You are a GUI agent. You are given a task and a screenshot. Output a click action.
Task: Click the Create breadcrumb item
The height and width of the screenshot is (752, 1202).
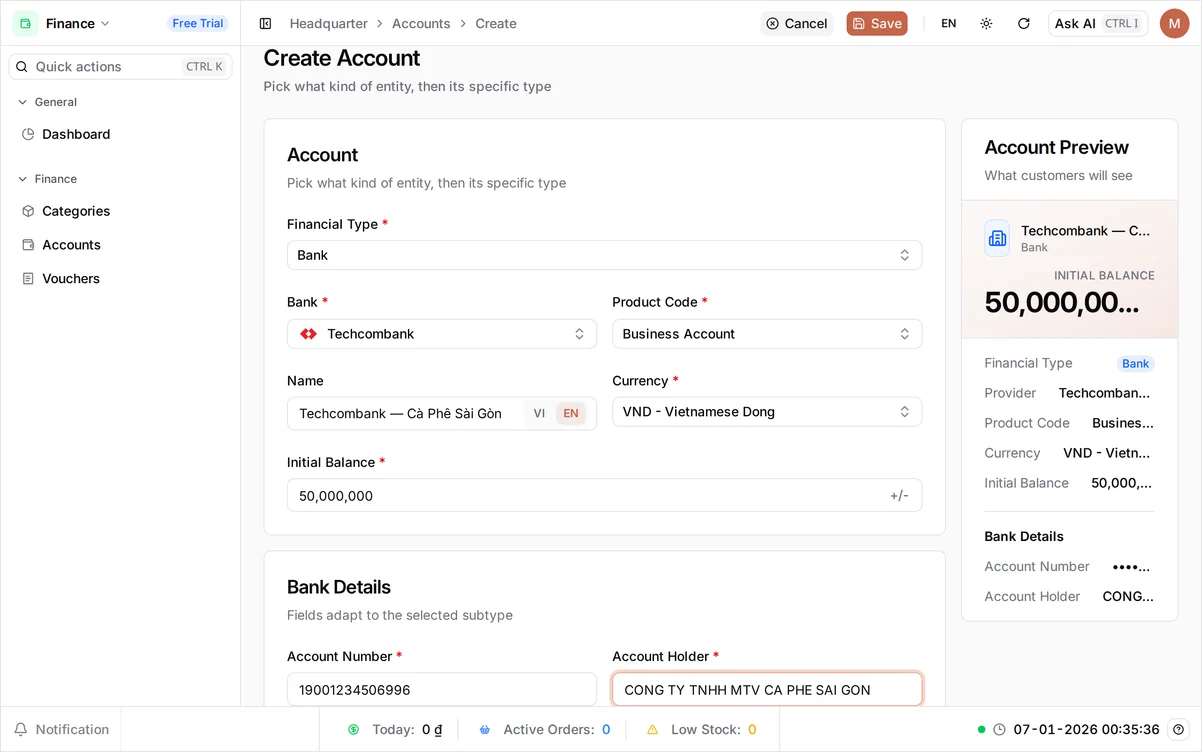pyautogui.click(x=496, y=23)
